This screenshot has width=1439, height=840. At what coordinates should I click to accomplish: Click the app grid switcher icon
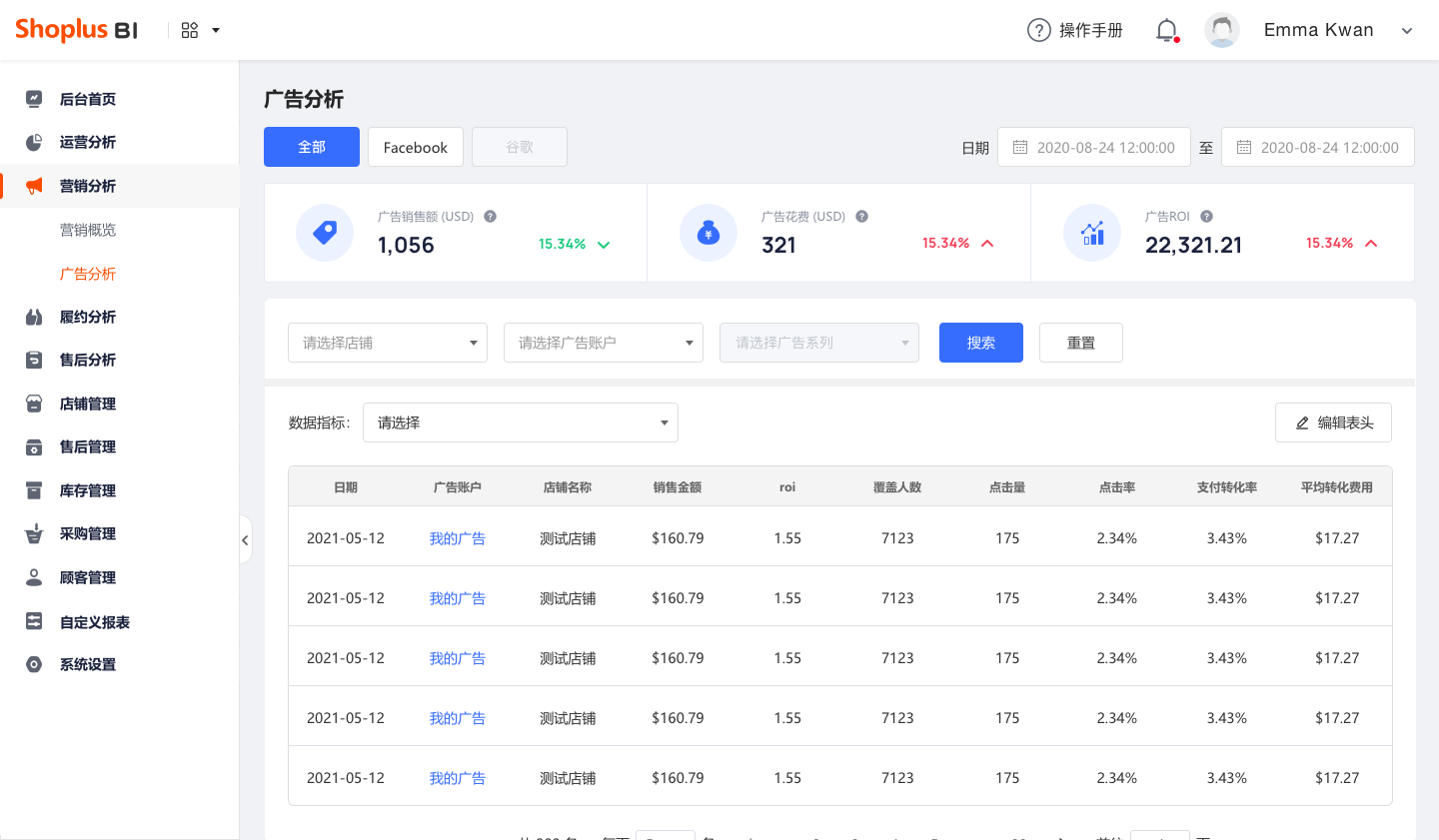[190, 30]
